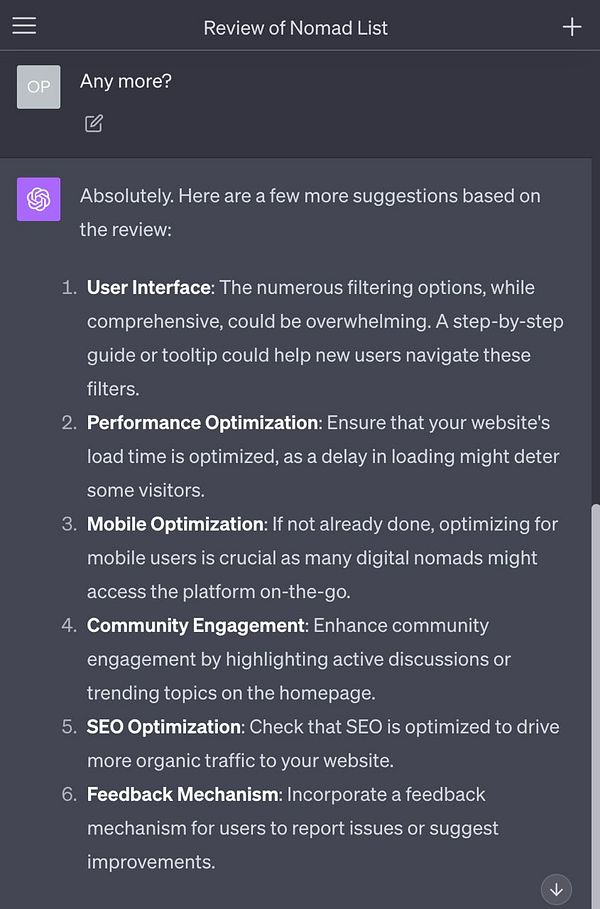Viewport: 600px width, 909px height.
Task: Select the "SEO Optimization" heading
Action: point(163,727)
